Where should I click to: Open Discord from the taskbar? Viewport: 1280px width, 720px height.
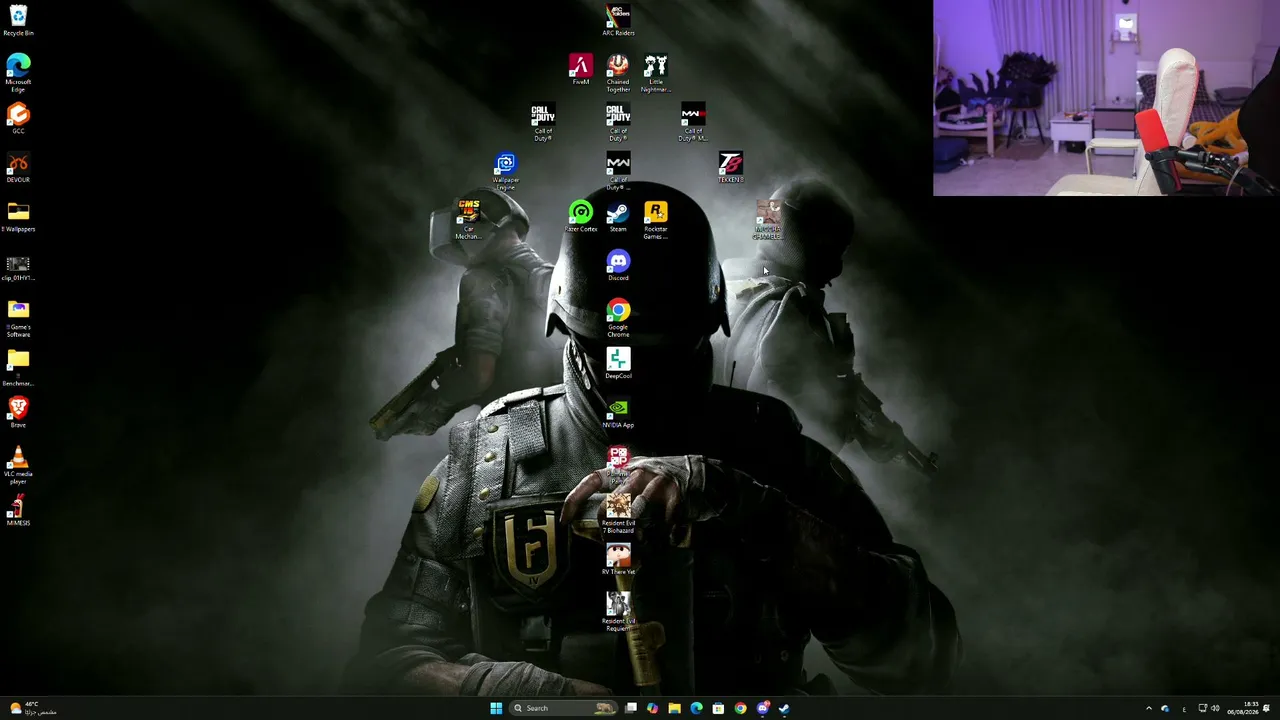[x=763, y=708]
